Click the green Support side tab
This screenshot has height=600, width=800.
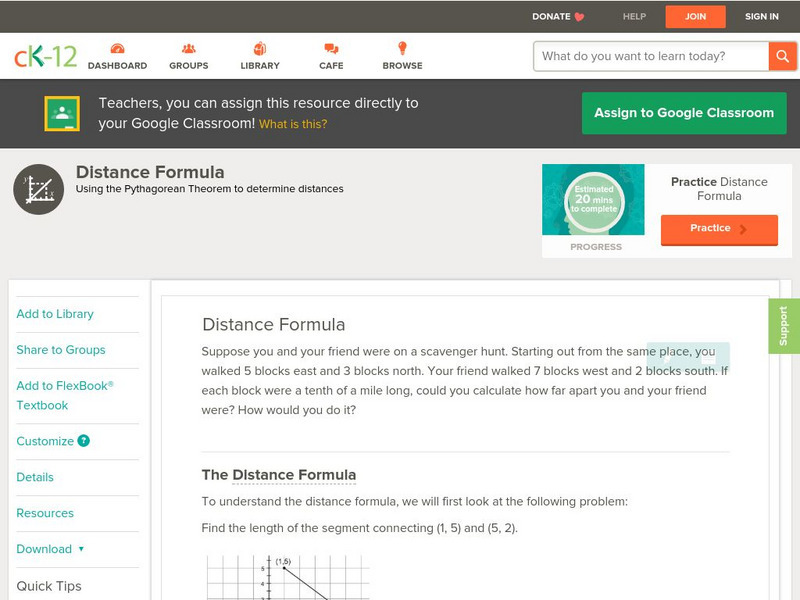pyautogui.click(x=784, y=326)
